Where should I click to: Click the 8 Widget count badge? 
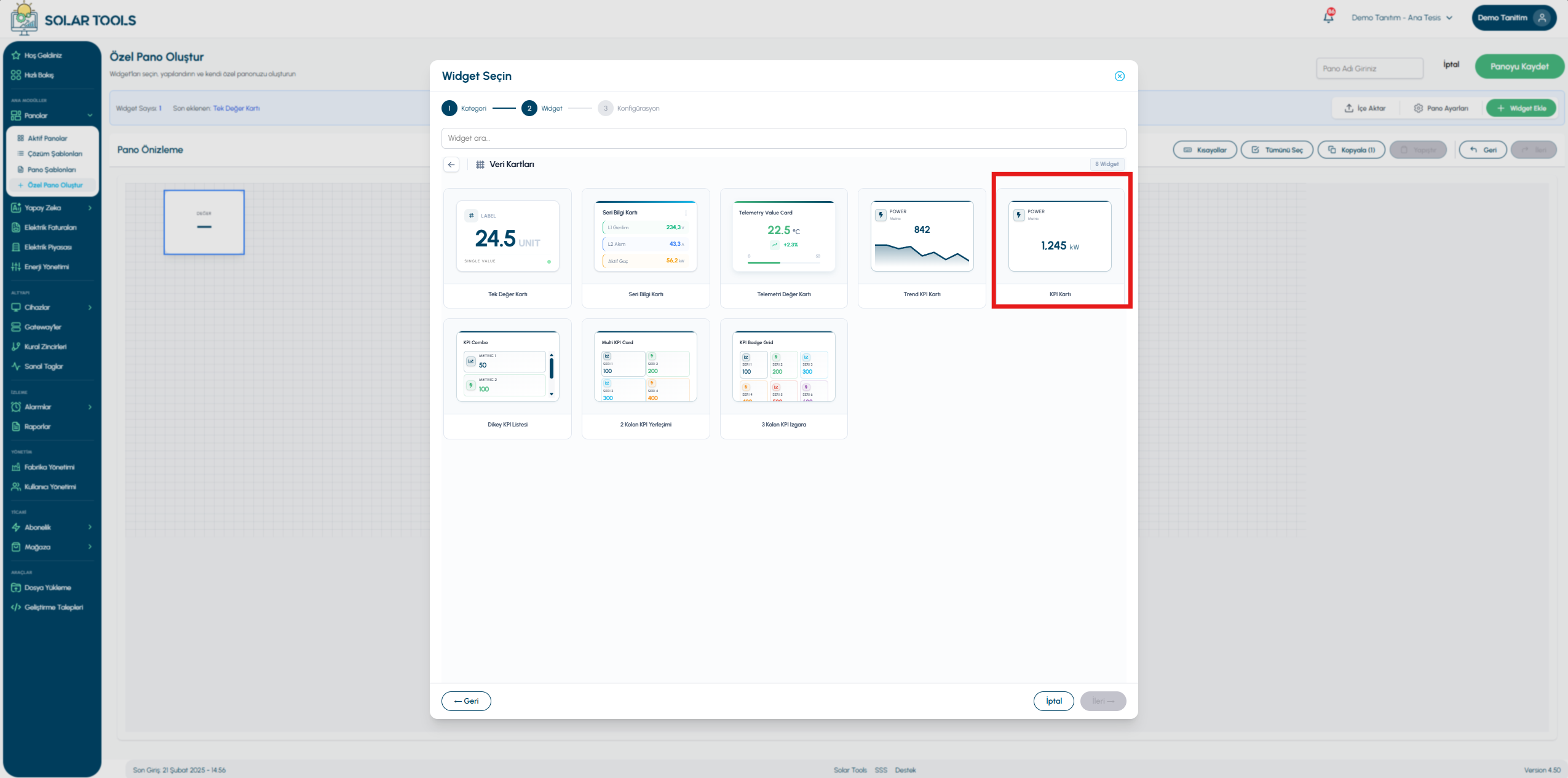(1106, 164)
